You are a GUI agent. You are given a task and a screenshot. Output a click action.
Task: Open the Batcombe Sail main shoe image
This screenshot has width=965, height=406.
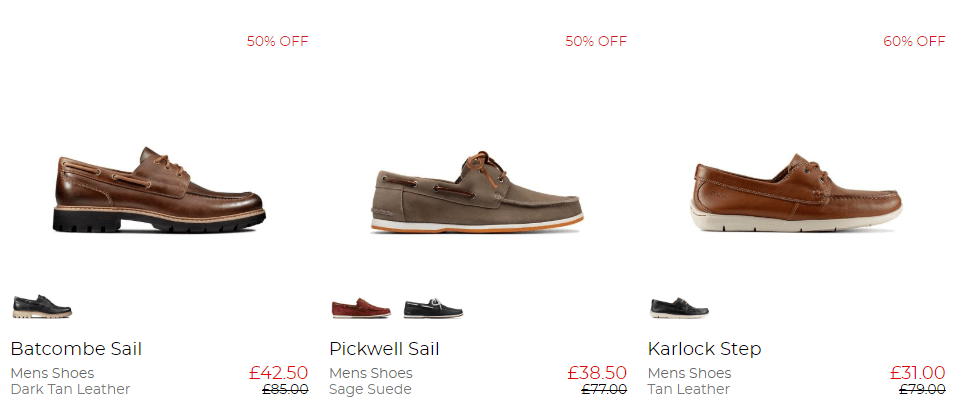159,190
